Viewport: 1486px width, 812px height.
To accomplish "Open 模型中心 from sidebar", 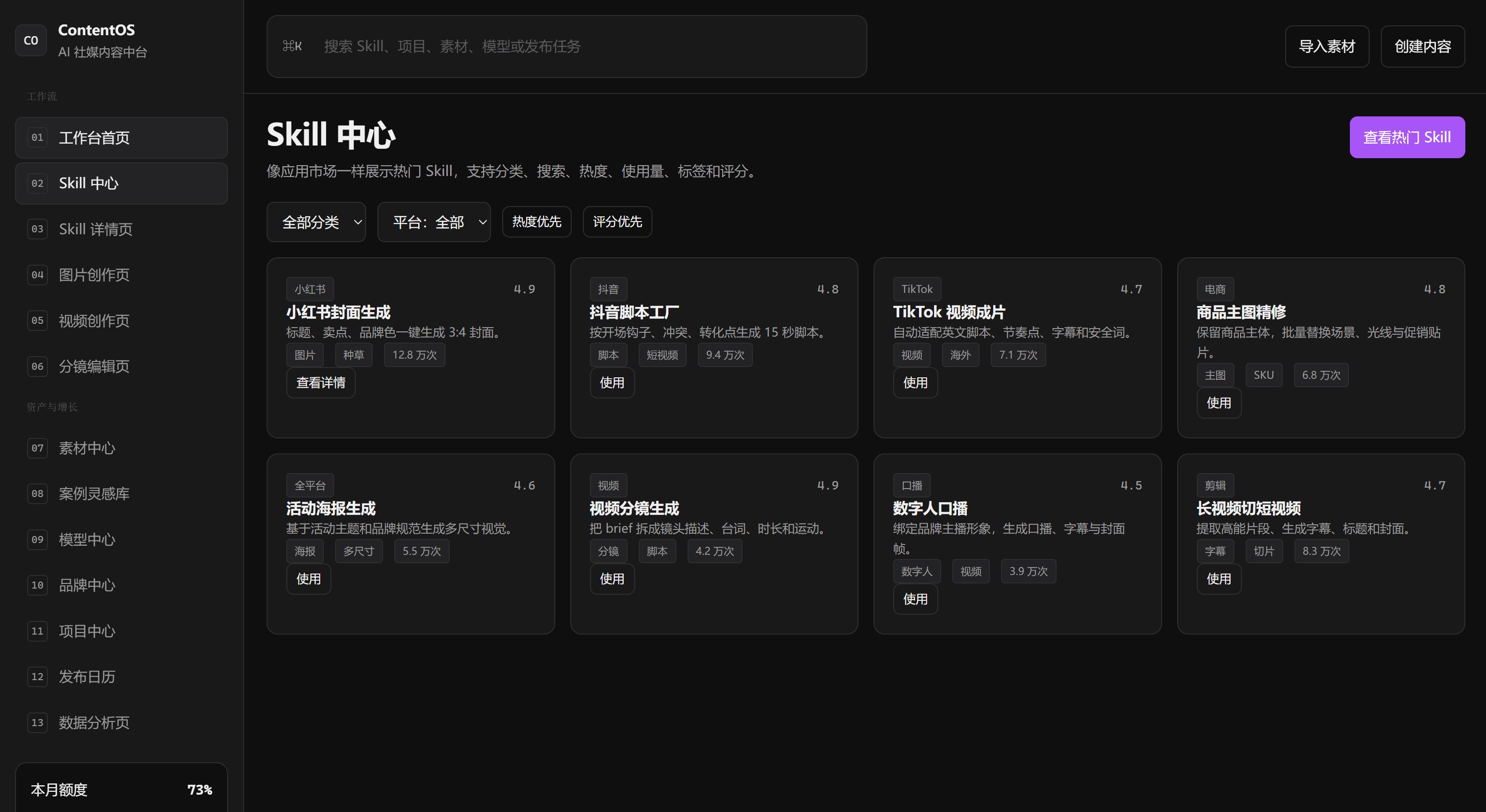I will (x=121, y=539).
